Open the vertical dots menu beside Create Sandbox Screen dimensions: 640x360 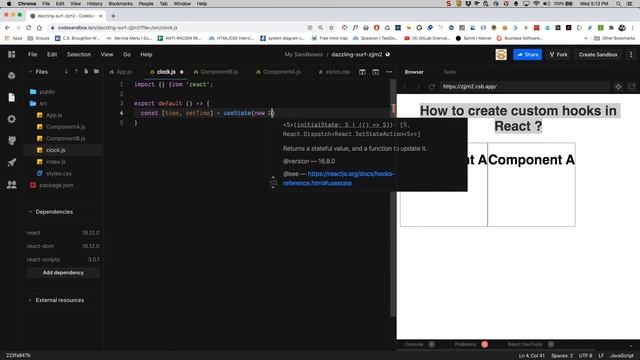tap(631, 54)
